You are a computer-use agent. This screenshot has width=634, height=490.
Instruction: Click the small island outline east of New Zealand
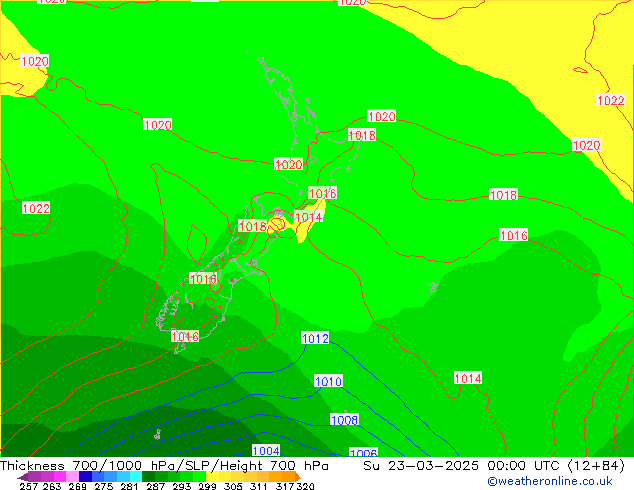tap(433, 287)
